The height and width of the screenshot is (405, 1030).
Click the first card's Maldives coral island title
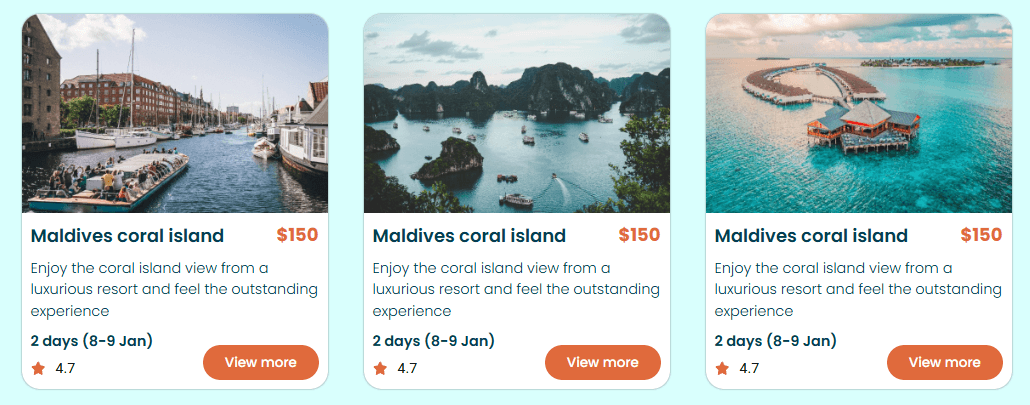click(x=127, y=236)
